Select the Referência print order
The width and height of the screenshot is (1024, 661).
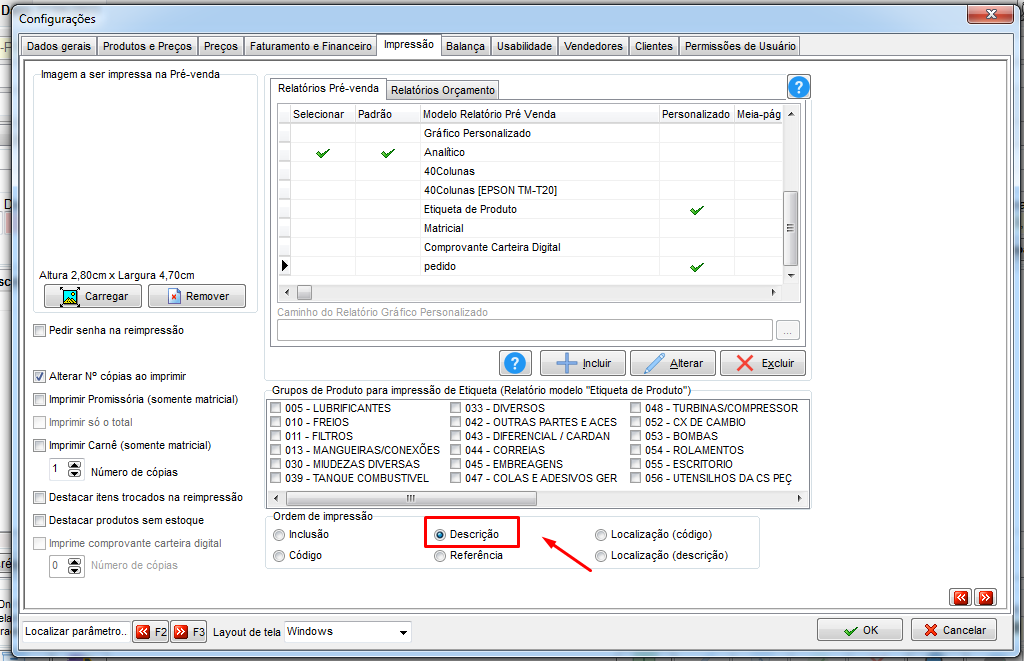click(440, 556)
